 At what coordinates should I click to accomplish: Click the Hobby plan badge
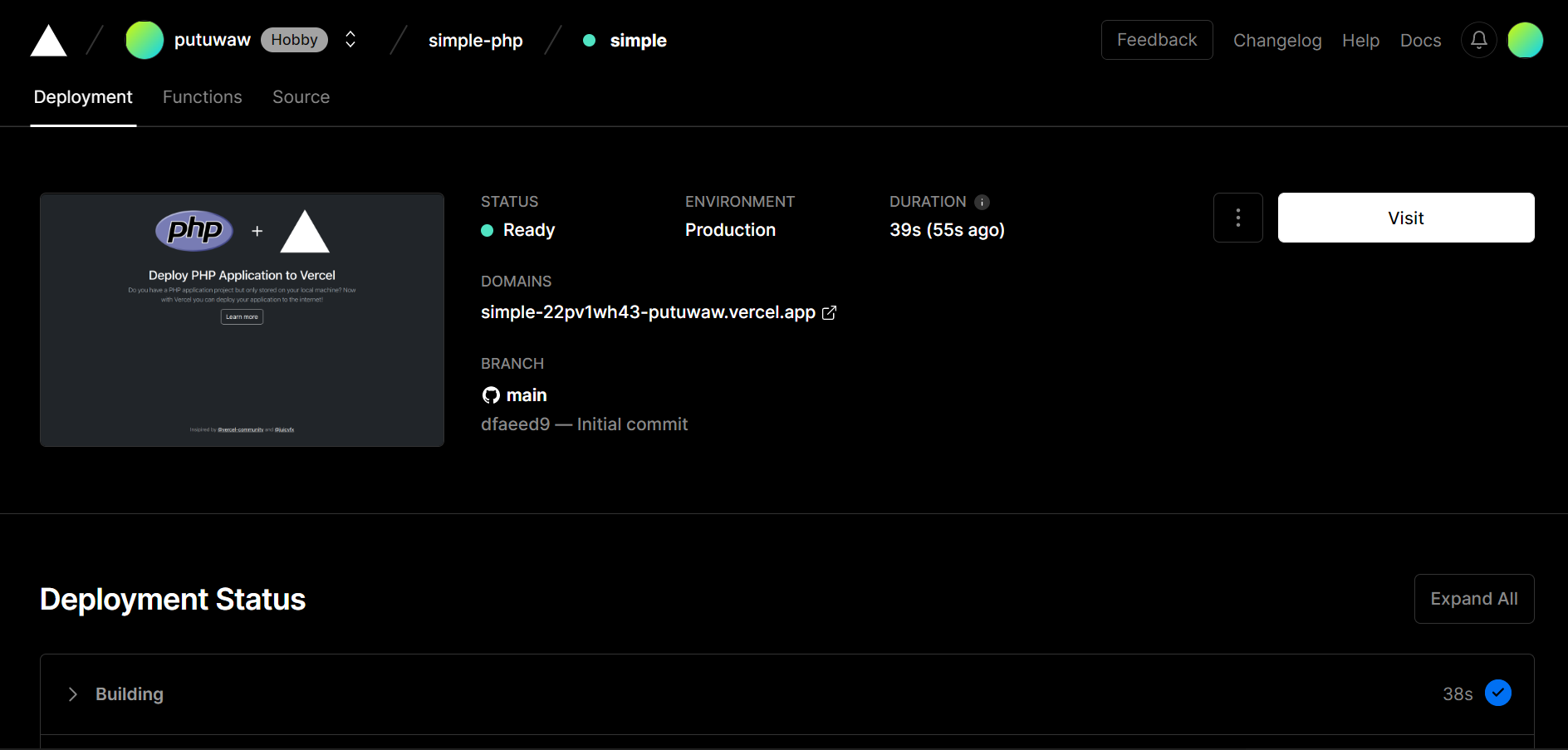pos(294,40)
